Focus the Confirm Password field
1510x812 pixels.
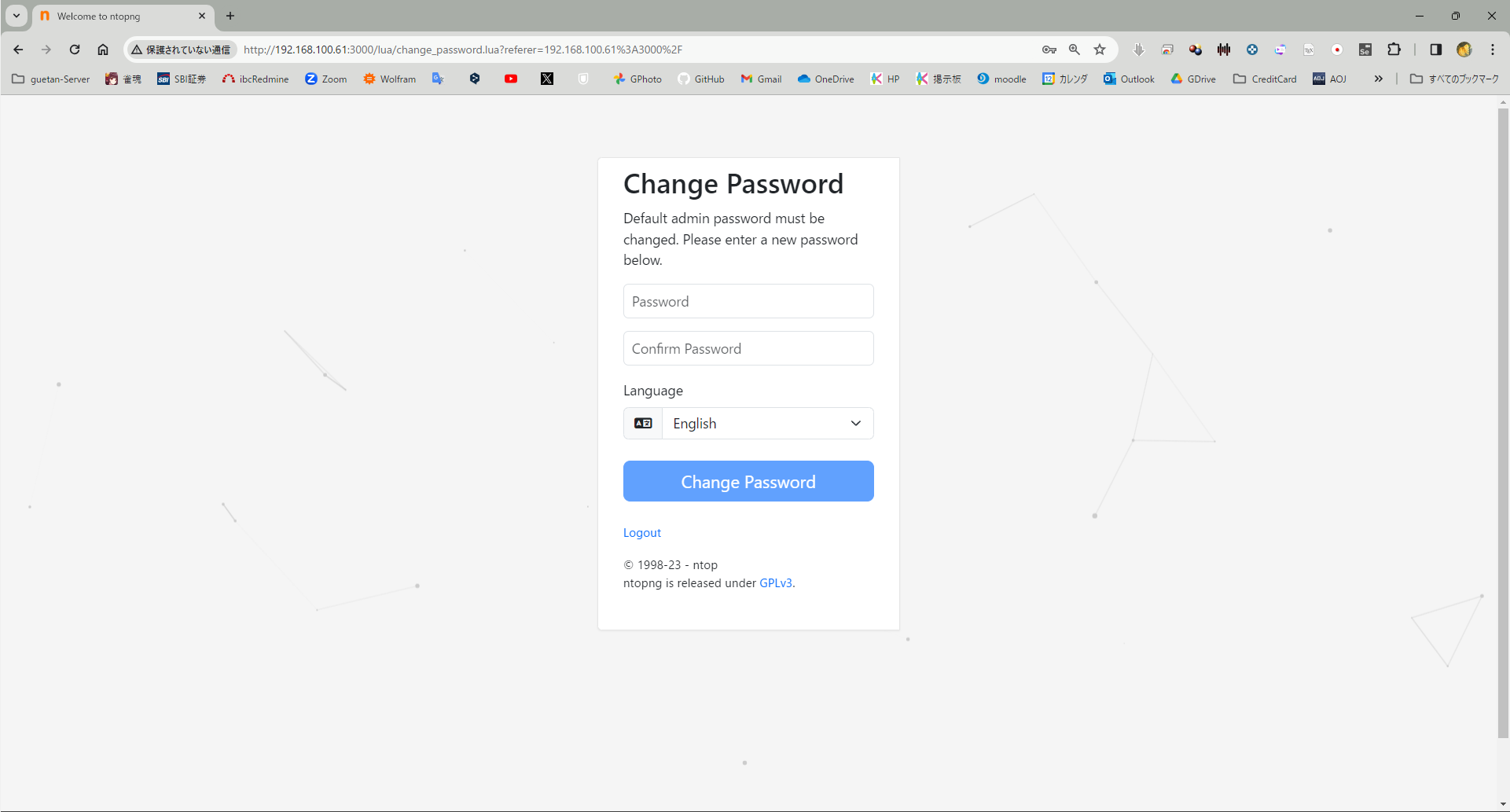tap(748, 348)
